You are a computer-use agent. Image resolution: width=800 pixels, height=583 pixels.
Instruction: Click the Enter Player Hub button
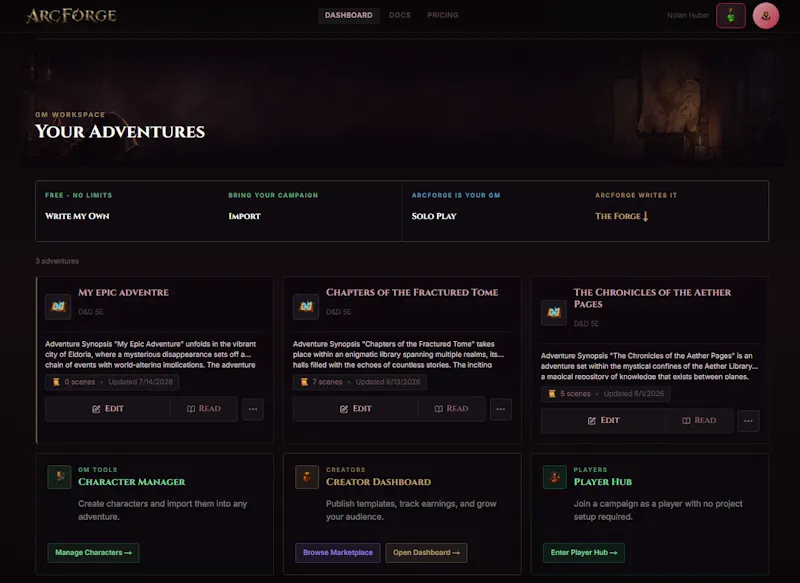584,553
